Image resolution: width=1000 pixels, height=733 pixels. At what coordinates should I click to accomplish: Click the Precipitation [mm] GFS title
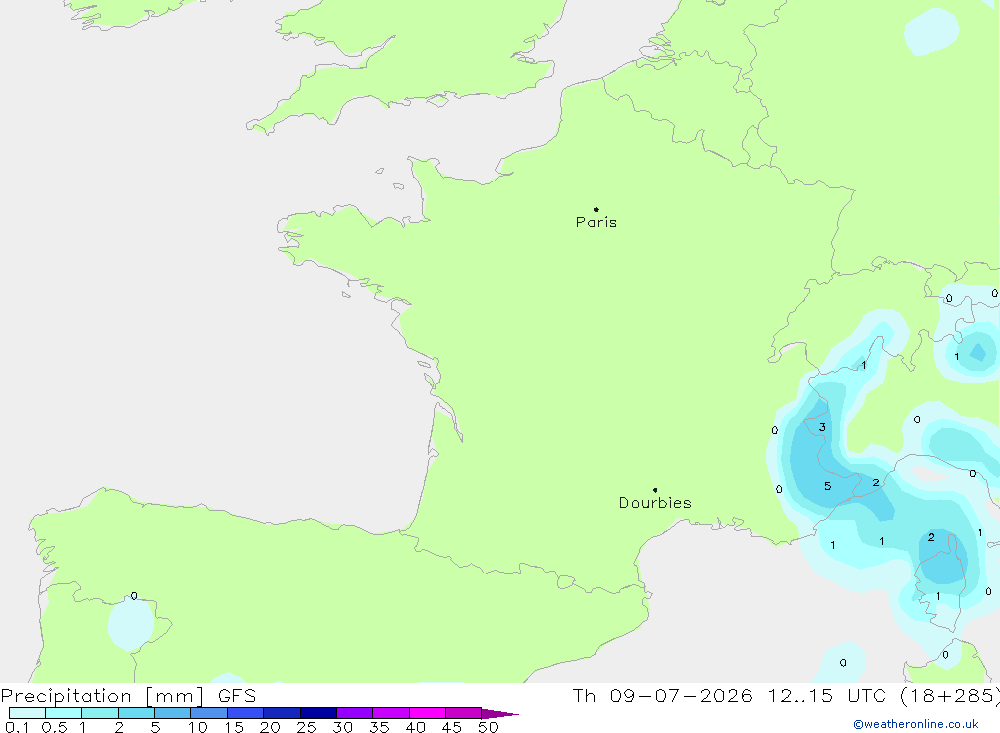tap(128, 695)
